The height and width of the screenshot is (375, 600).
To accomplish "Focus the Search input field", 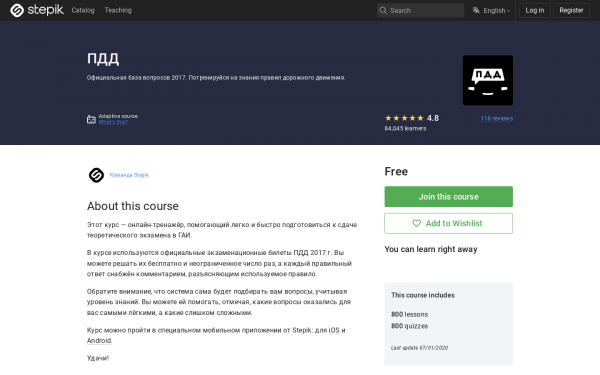I will point(420,11).
